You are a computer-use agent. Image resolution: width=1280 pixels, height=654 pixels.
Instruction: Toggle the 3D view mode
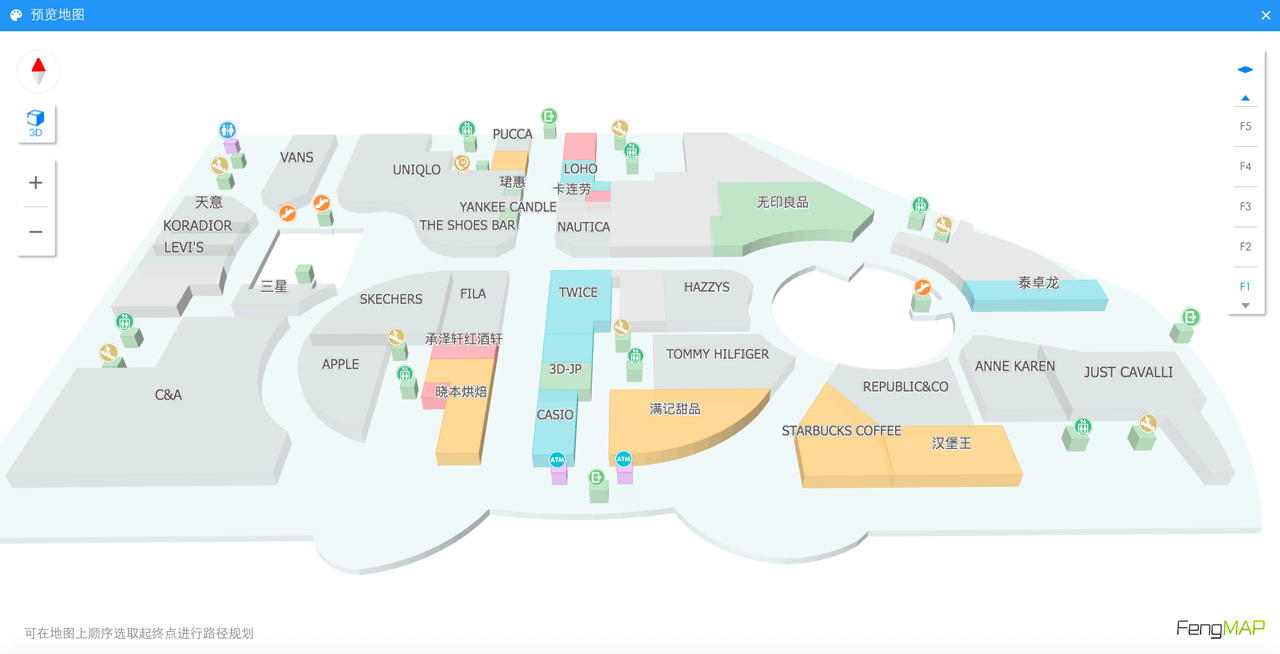pos(36,123)
